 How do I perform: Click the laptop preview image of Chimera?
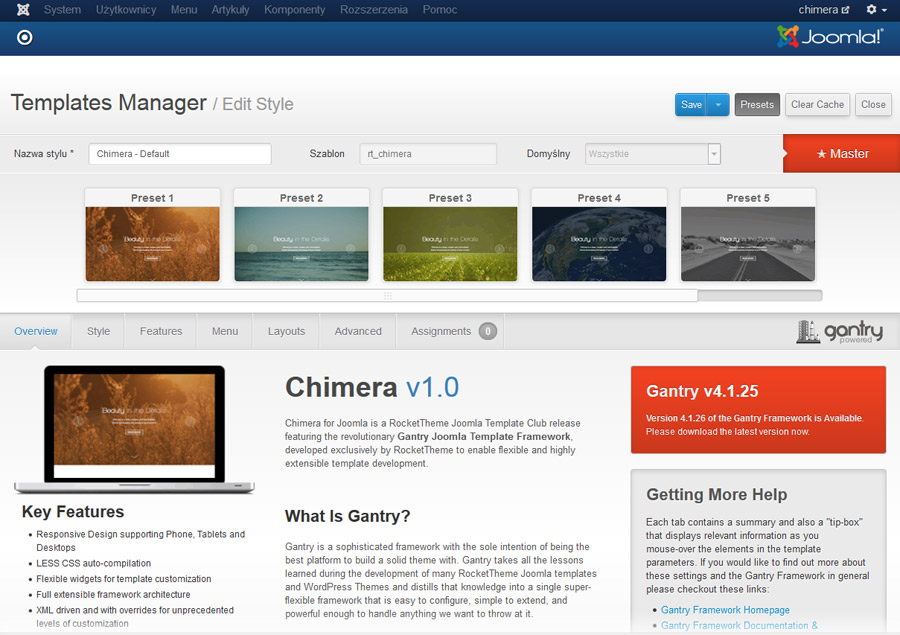pos(134,429)
